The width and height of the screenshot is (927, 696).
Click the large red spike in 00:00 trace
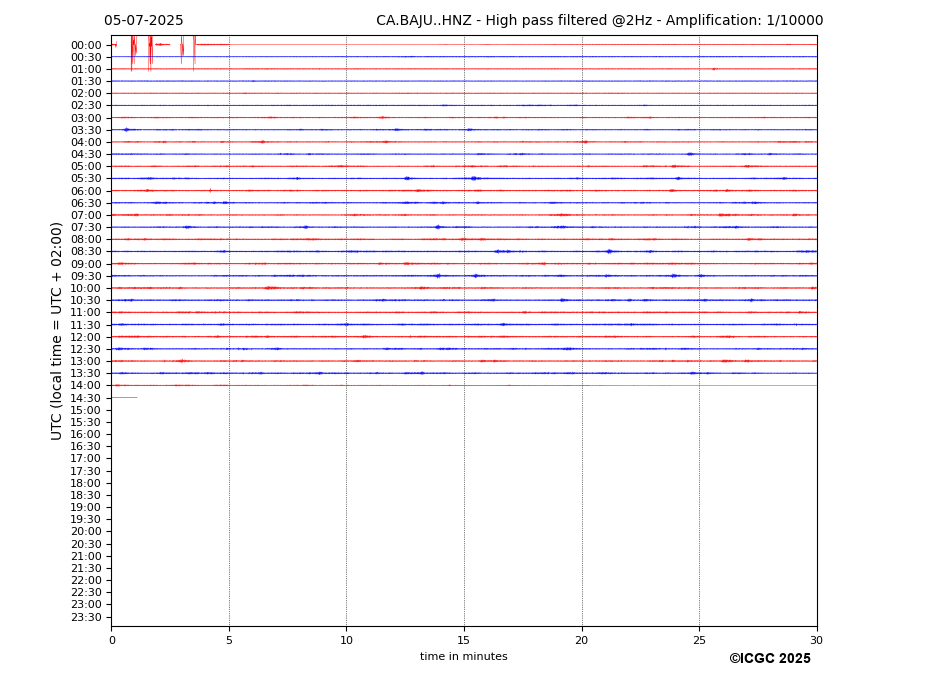[x=133, y=53]
